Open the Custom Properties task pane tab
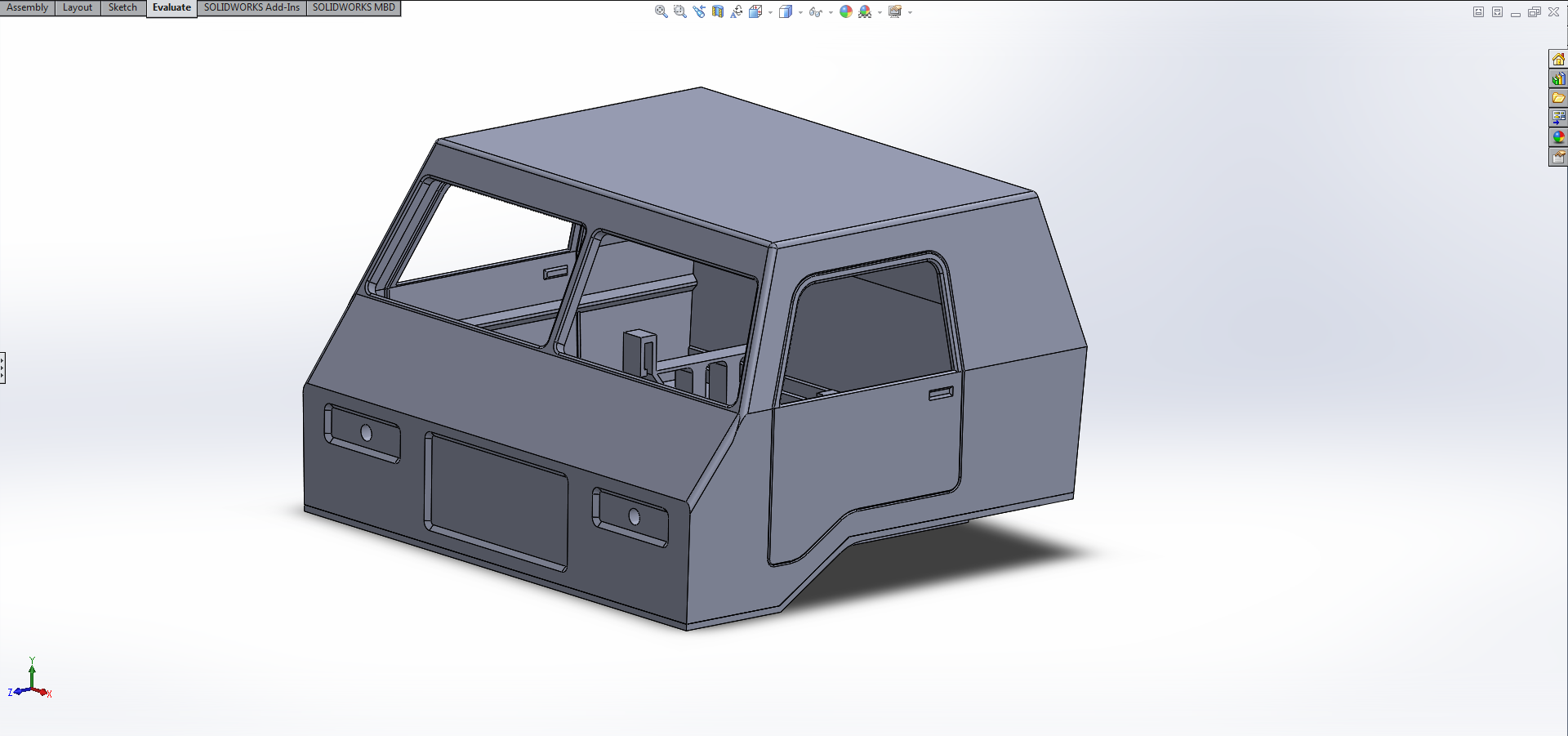This screenshot has height=736, width=1568. coord(1558,157)
